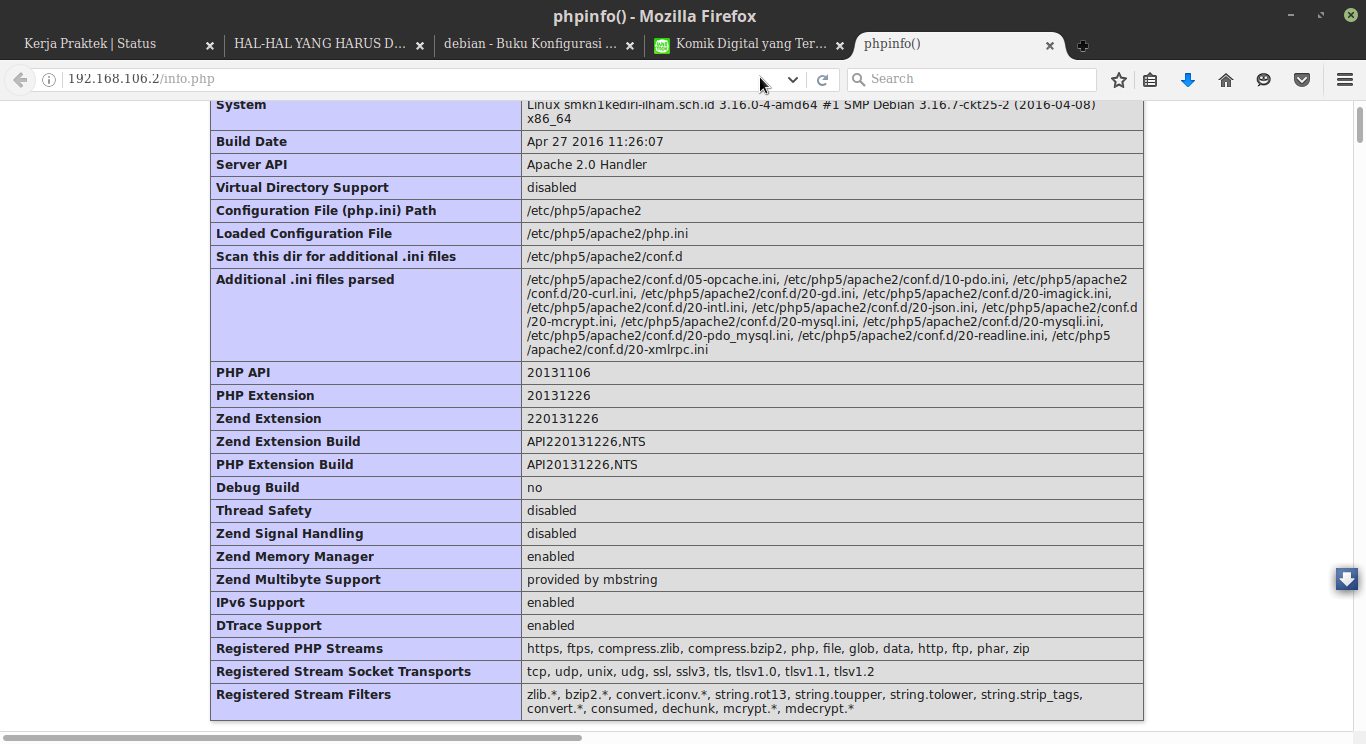Click the Pocket icon in toolbar

pos(1302,80)
